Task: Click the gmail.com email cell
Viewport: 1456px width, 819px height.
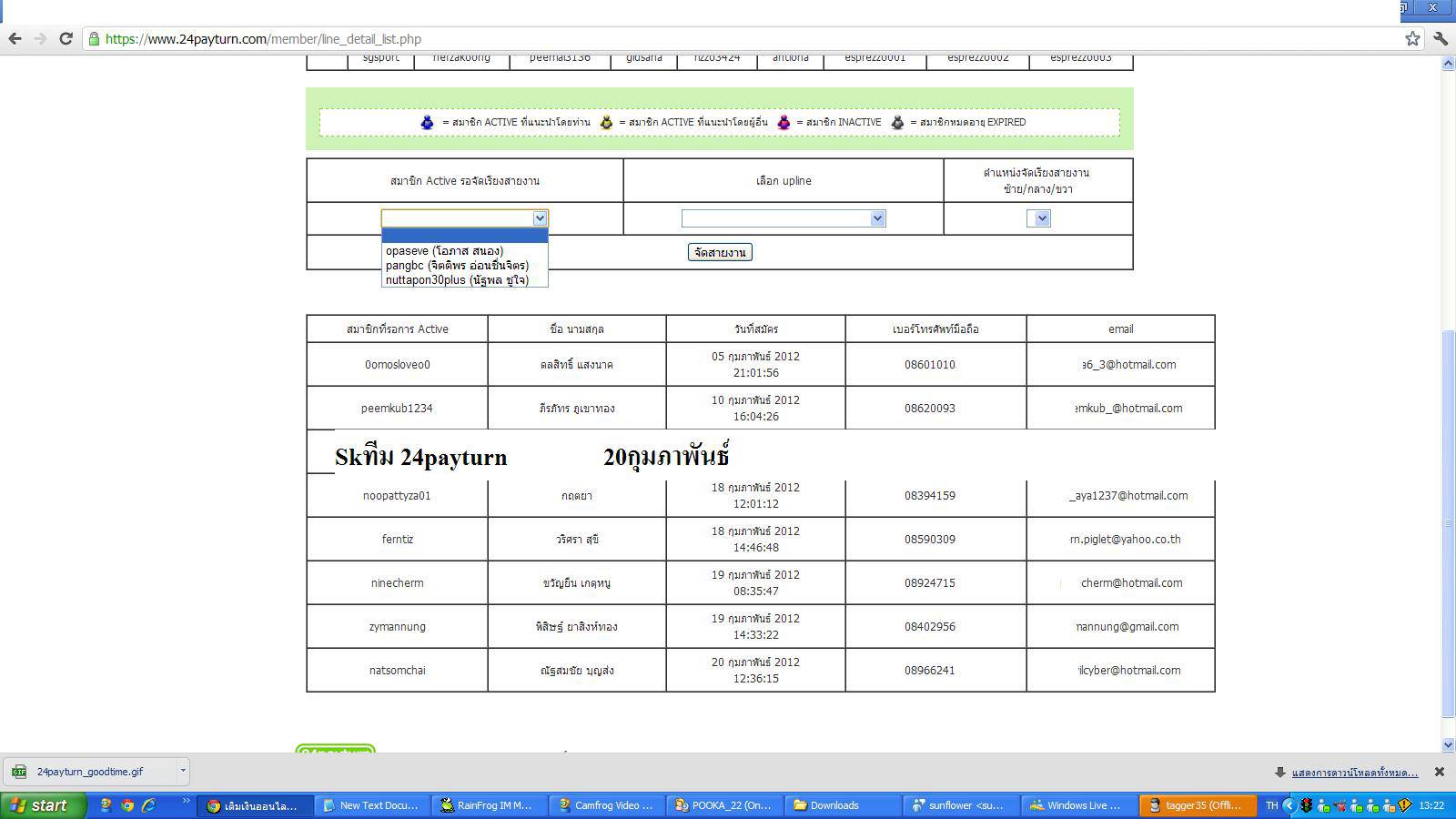Action: [x=1121, y=626]
